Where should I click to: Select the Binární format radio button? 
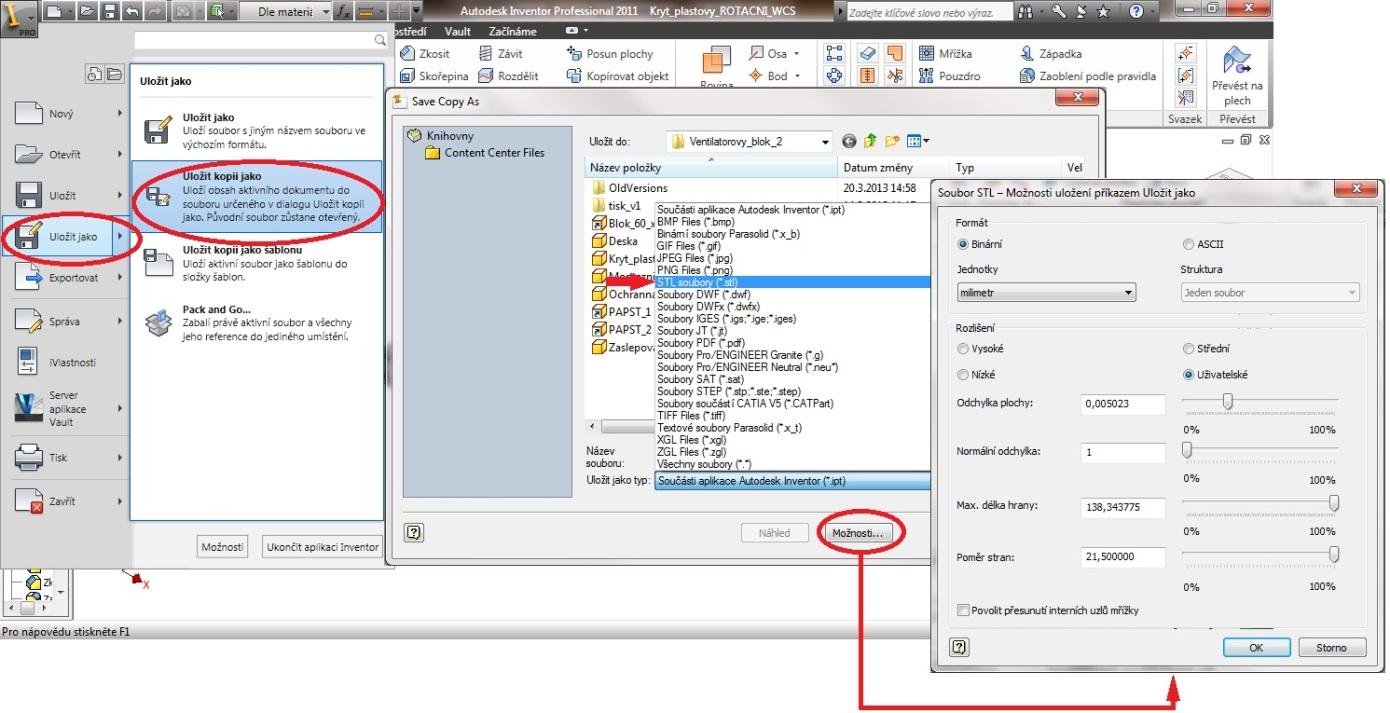[x=964, y=244]
